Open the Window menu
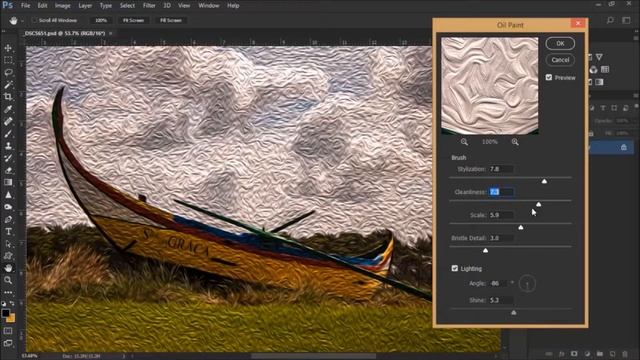The width and height of the screenshot is (640, 360). tap(209, 6)
